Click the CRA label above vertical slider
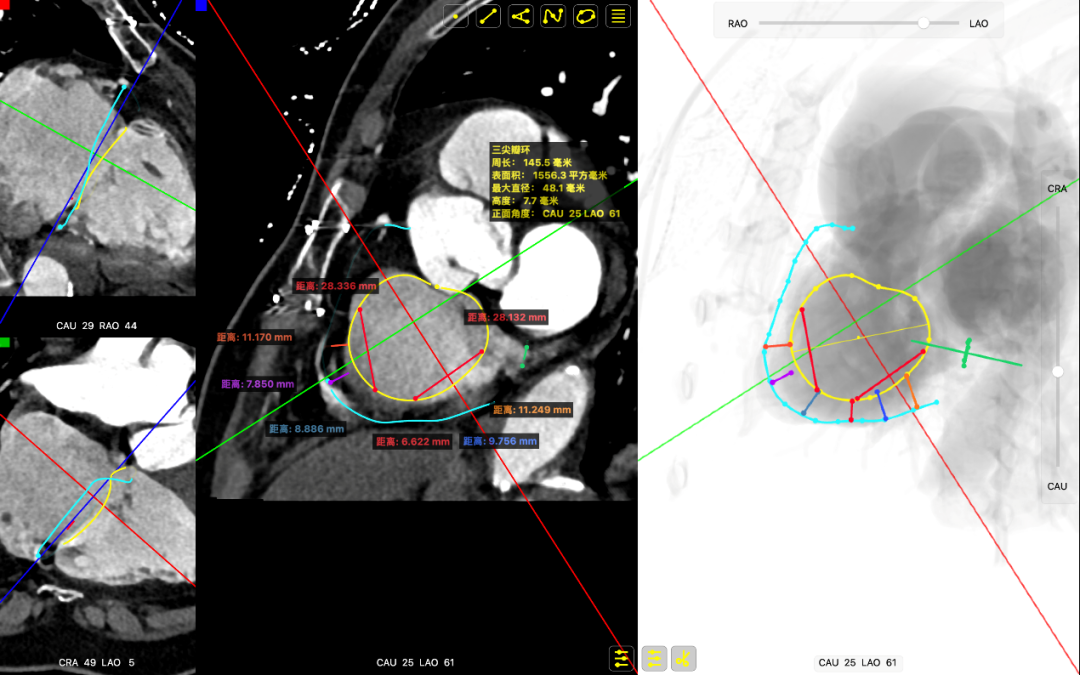The image size is (1080, 675). pyautogui.click(x=1057, y=189)
